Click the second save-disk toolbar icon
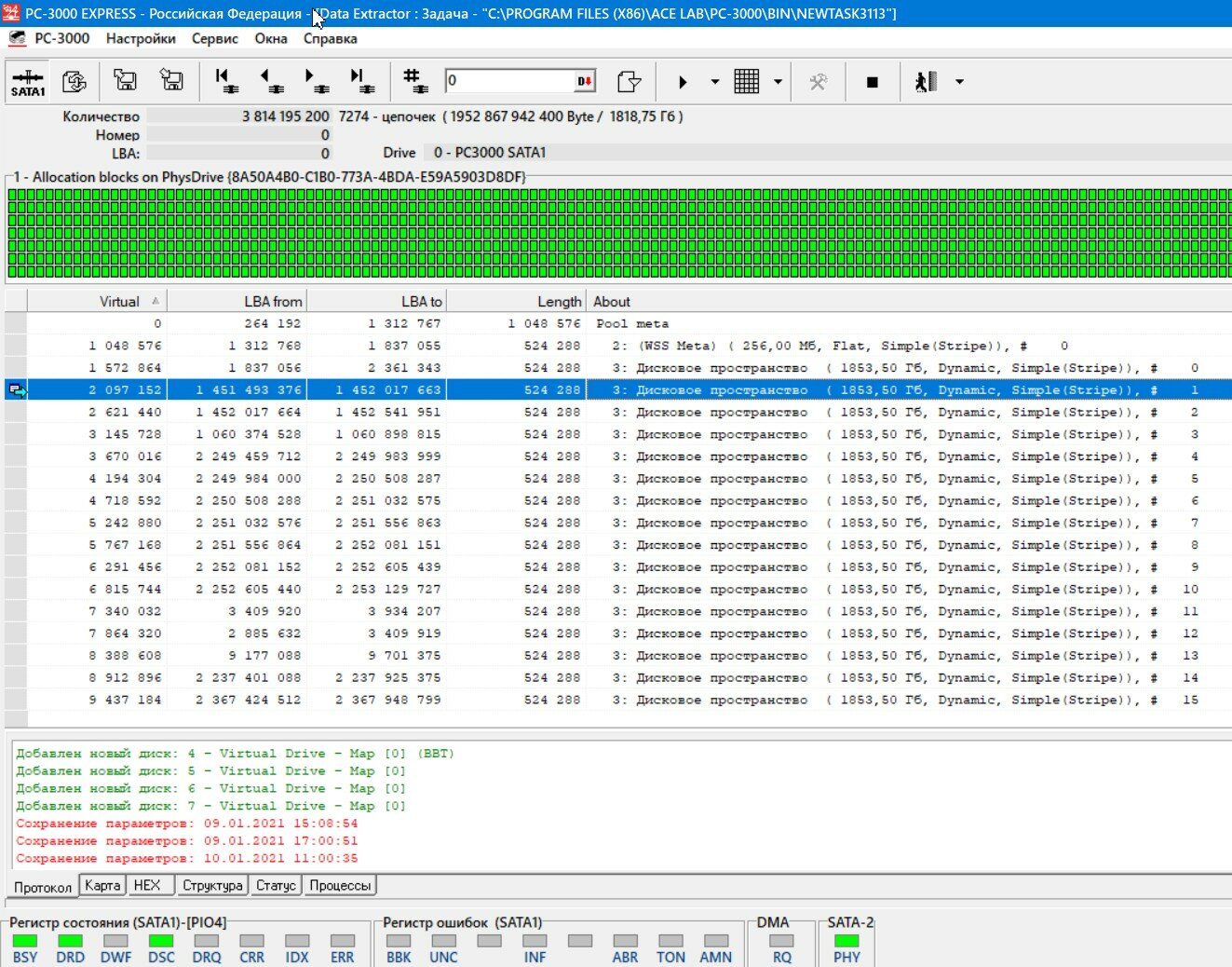 pos(171,81)
